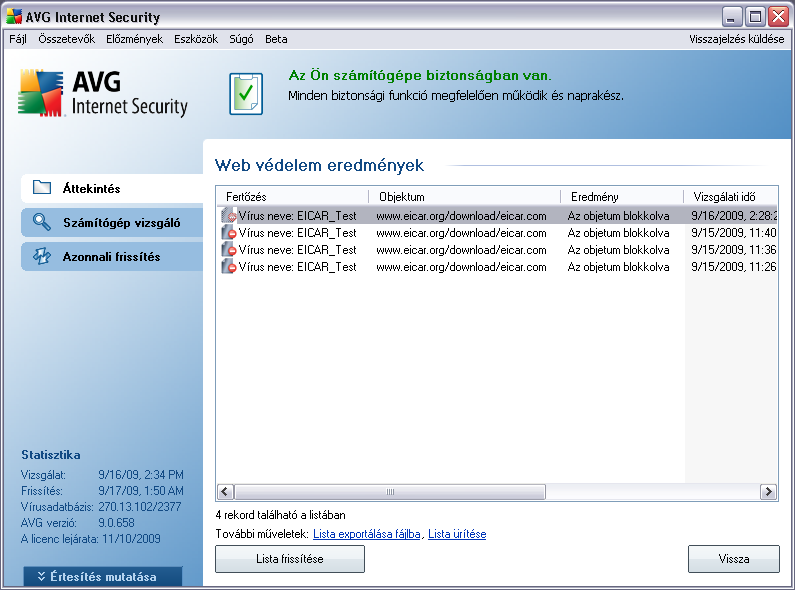Click the AVG logo in the title bar
Image resolution: width=795 pixels, height=590 pixels.
(14, 17)
